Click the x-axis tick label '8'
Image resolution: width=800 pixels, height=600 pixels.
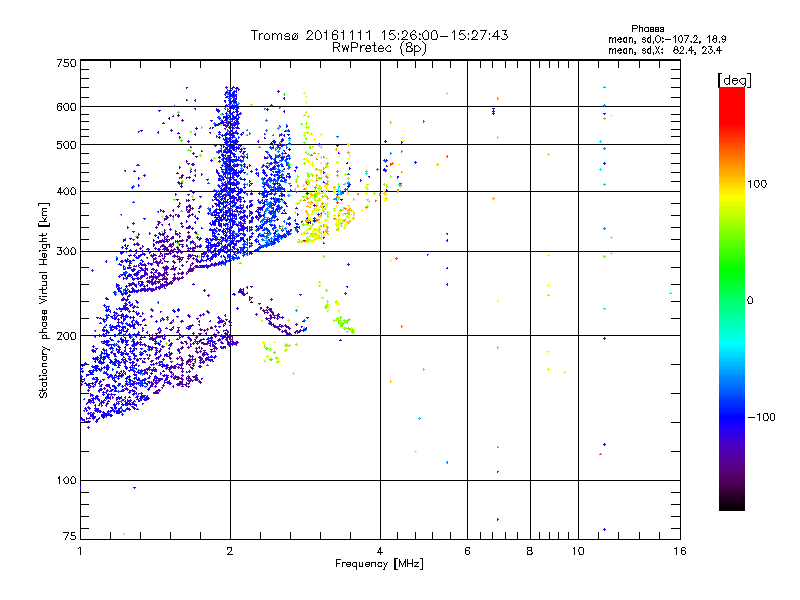point(530,551)
